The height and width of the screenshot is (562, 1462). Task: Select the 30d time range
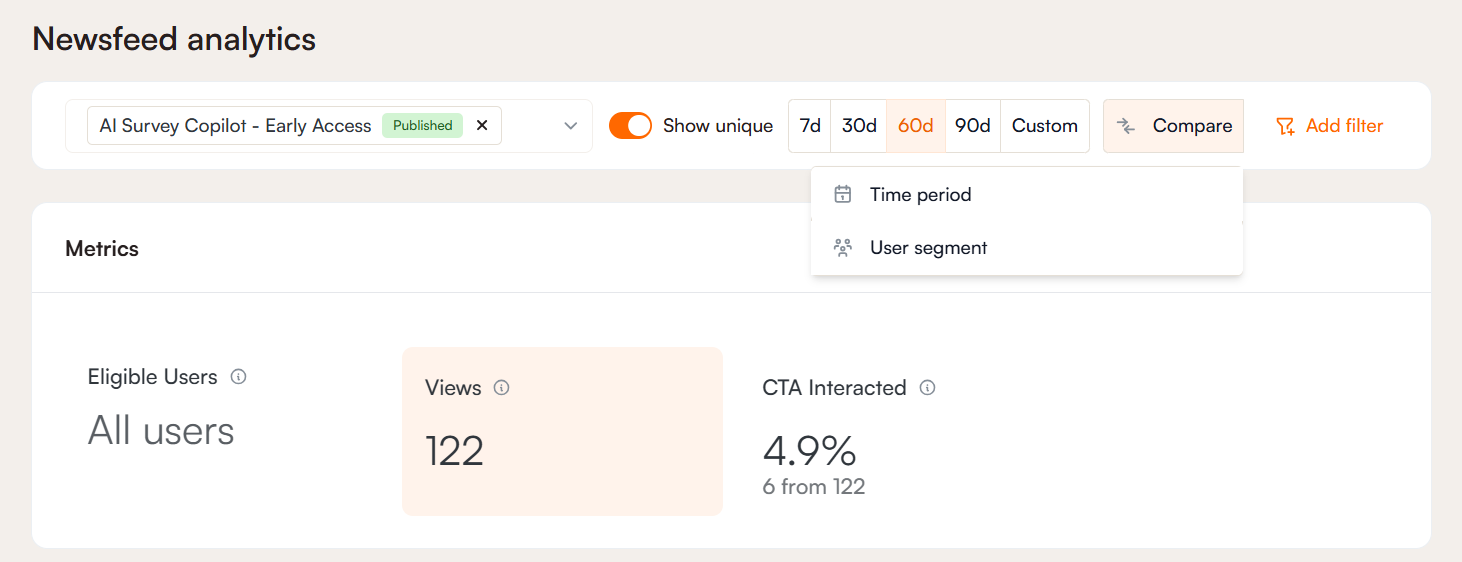tap(859, 126)
